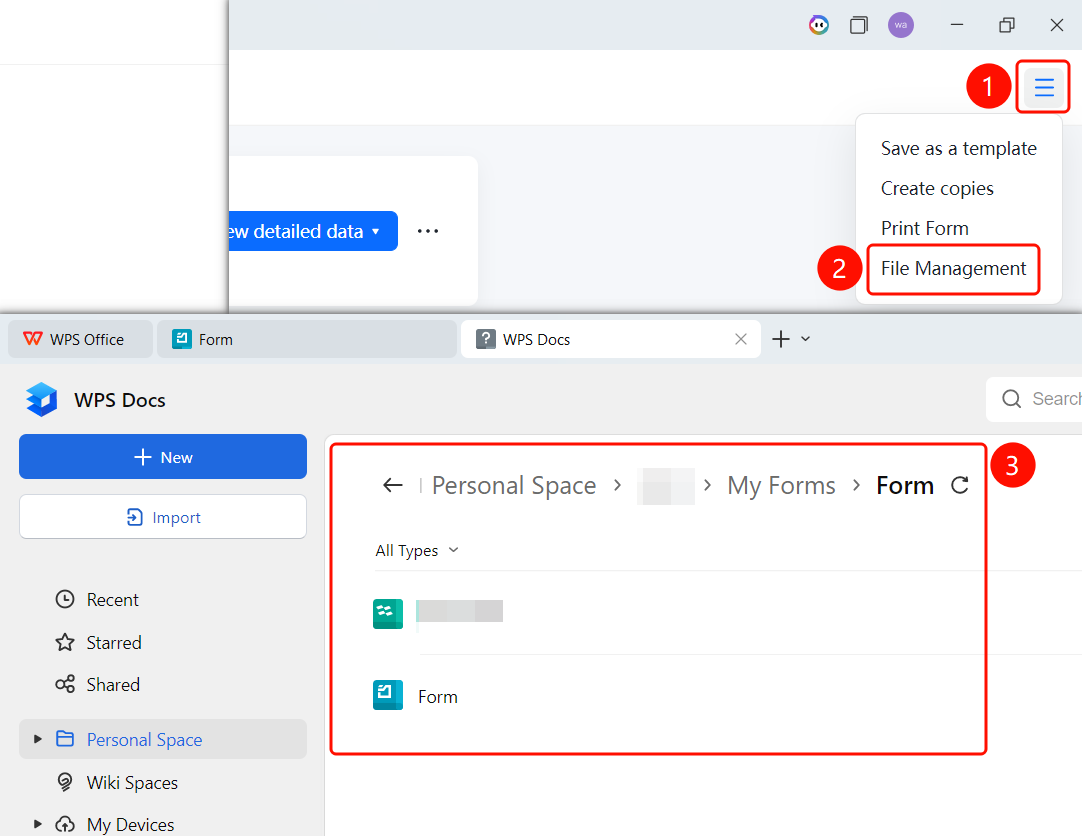Go to My Forms in the breadcrumb
The width and height of the screenshot is (1082, 836).
(x=781, y=486)
